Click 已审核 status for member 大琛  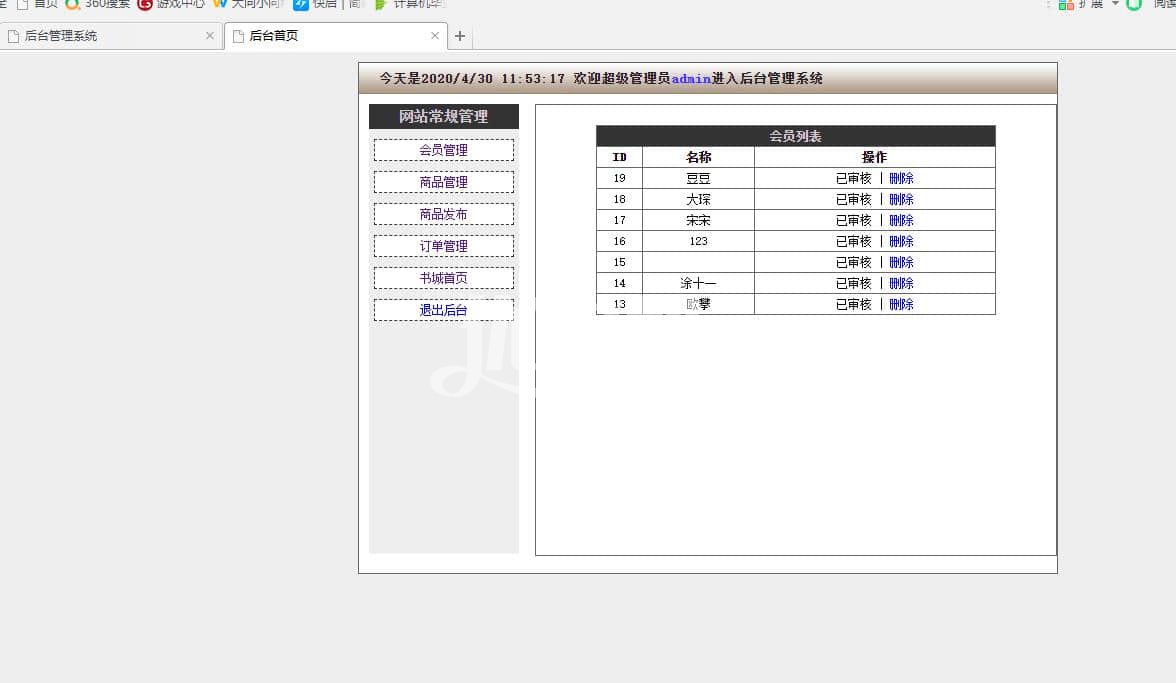coord(853,199)
